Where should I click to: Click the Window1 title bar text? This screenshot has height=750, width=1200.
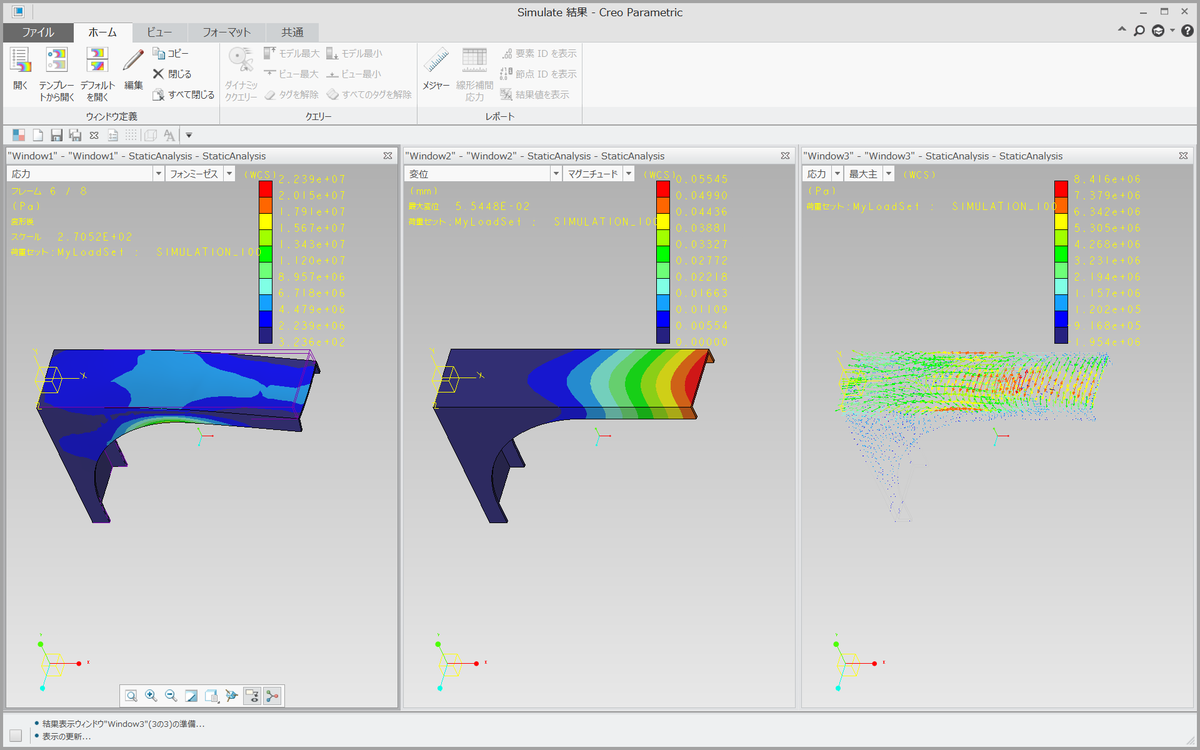[x=136, y=156]
